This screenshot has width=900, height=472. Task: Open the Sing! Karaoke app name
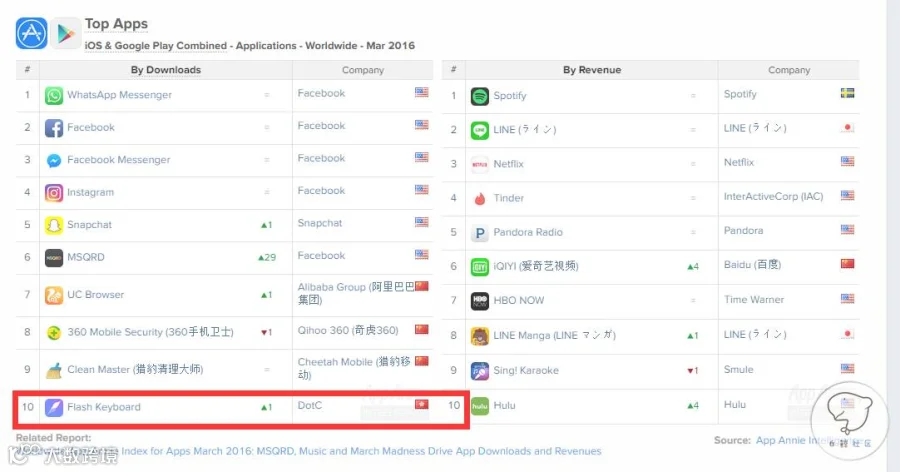(526, 370)
